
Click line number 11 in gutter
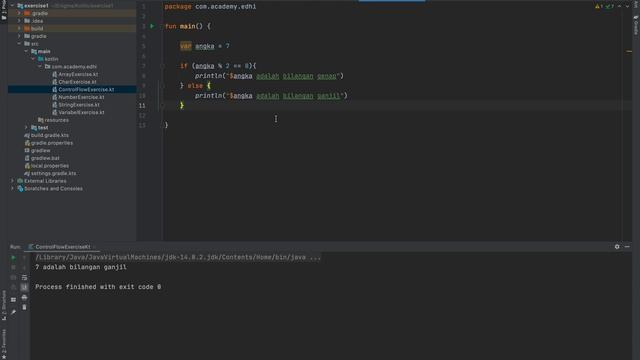point(142,105)
